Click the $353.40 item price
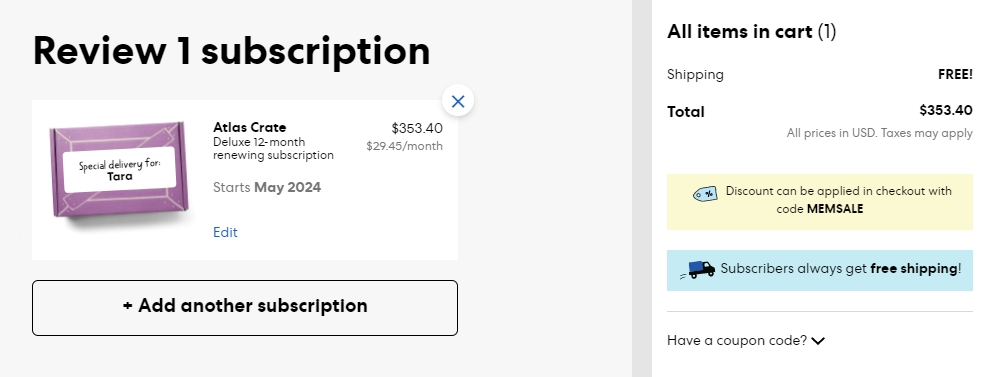 [417, 129]
